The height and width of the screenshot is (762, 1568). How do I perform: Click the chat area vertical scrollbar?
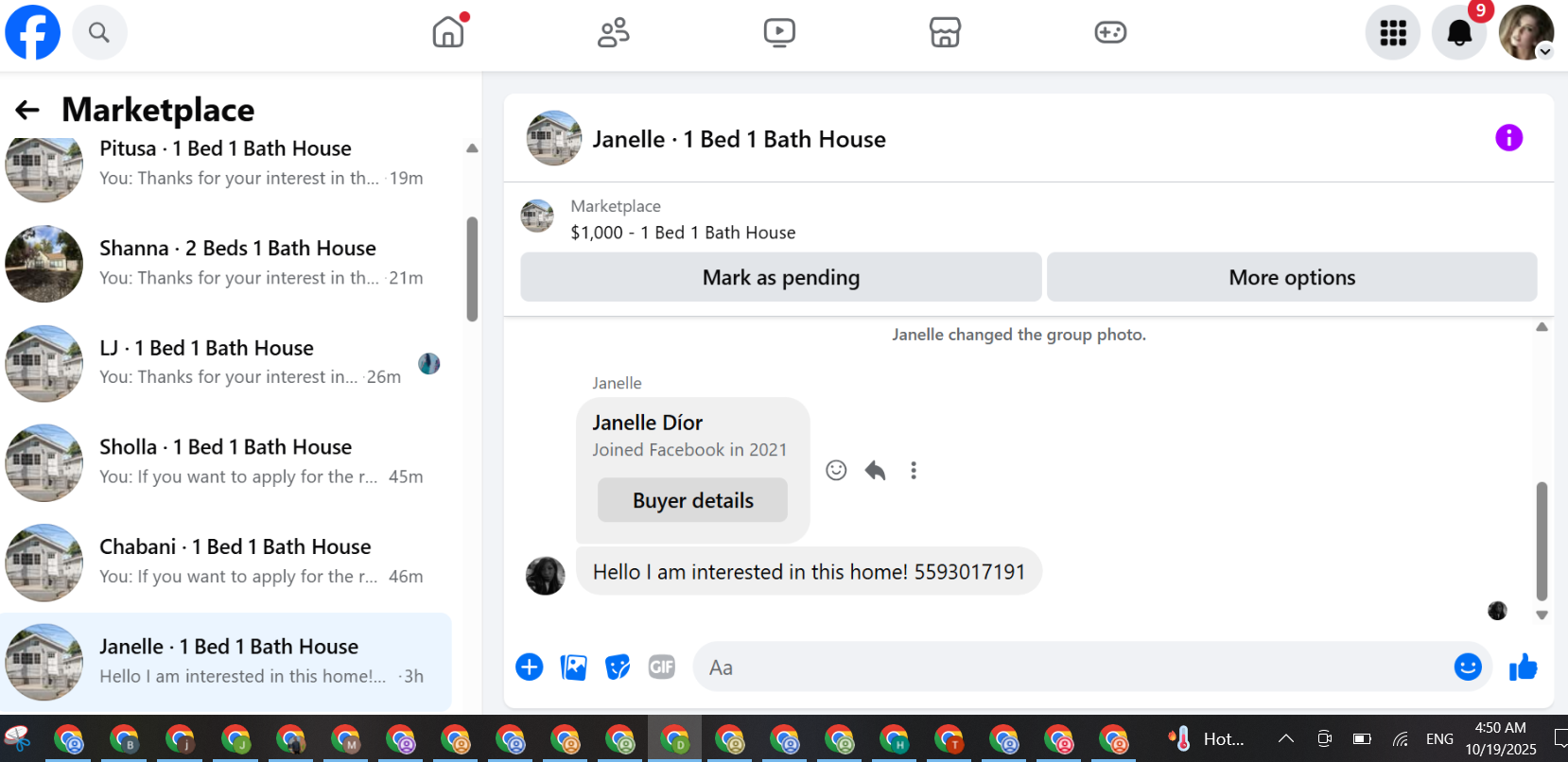tap(1542, 541)
